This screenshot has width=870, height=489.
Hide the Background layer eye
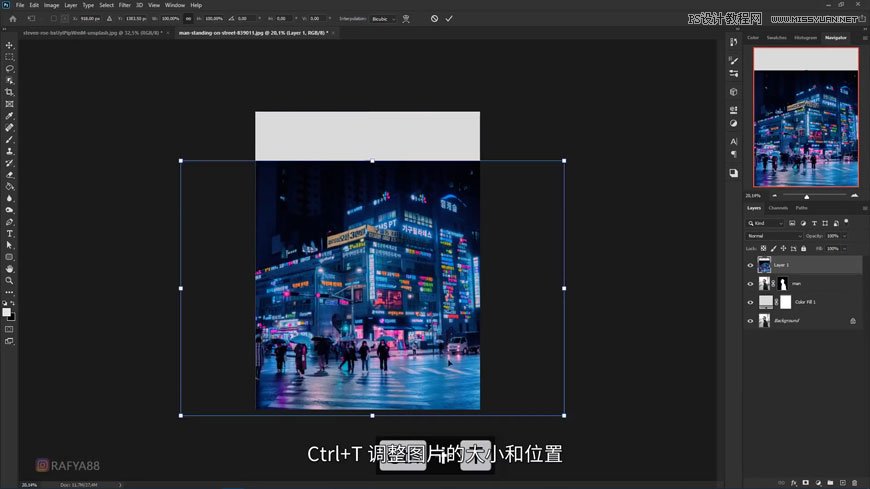pyautogui.click(x=750, y=321)
